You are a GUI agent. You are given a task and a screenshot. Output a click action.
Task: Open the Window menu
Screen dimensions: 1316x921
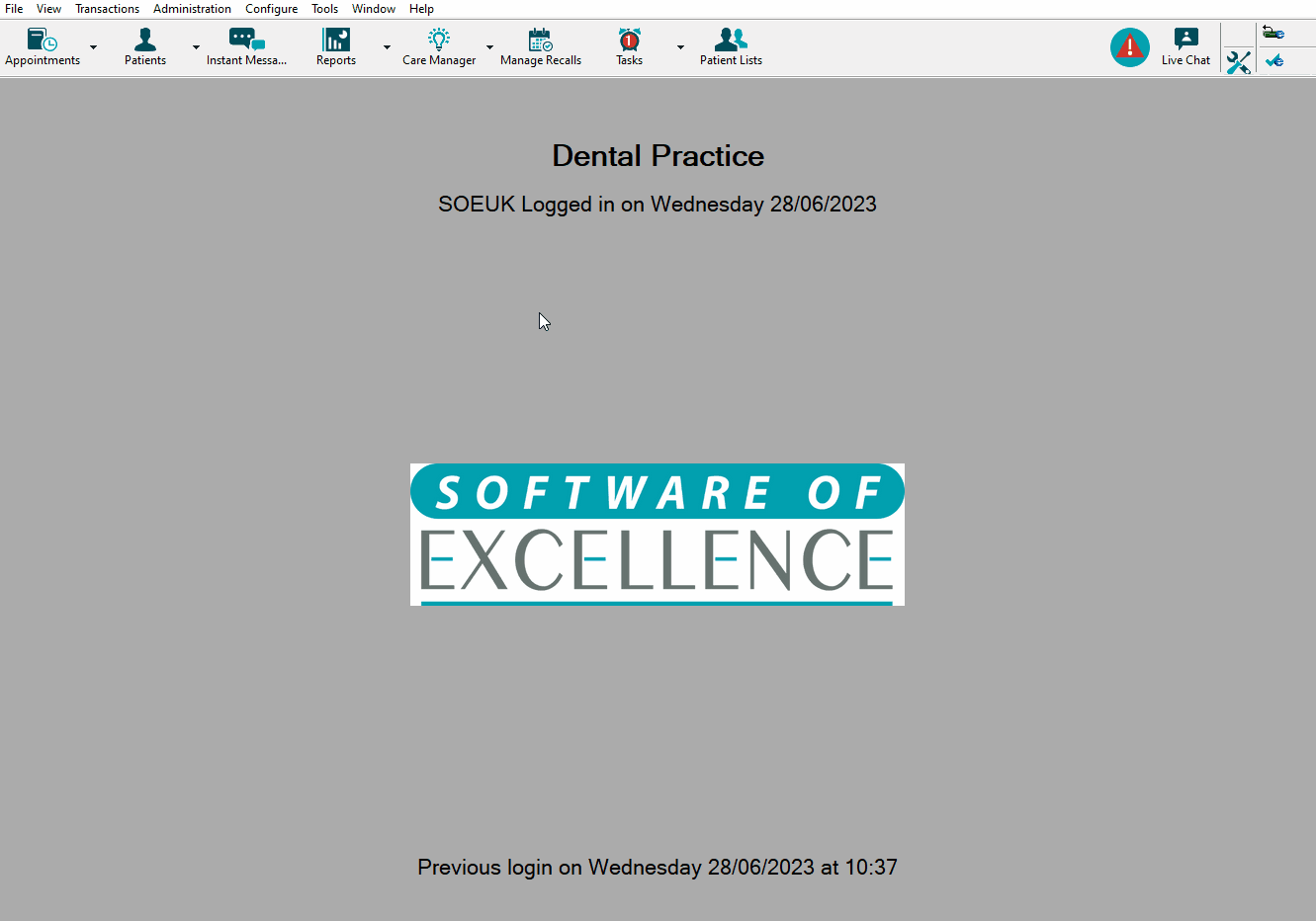click(374, 9)
